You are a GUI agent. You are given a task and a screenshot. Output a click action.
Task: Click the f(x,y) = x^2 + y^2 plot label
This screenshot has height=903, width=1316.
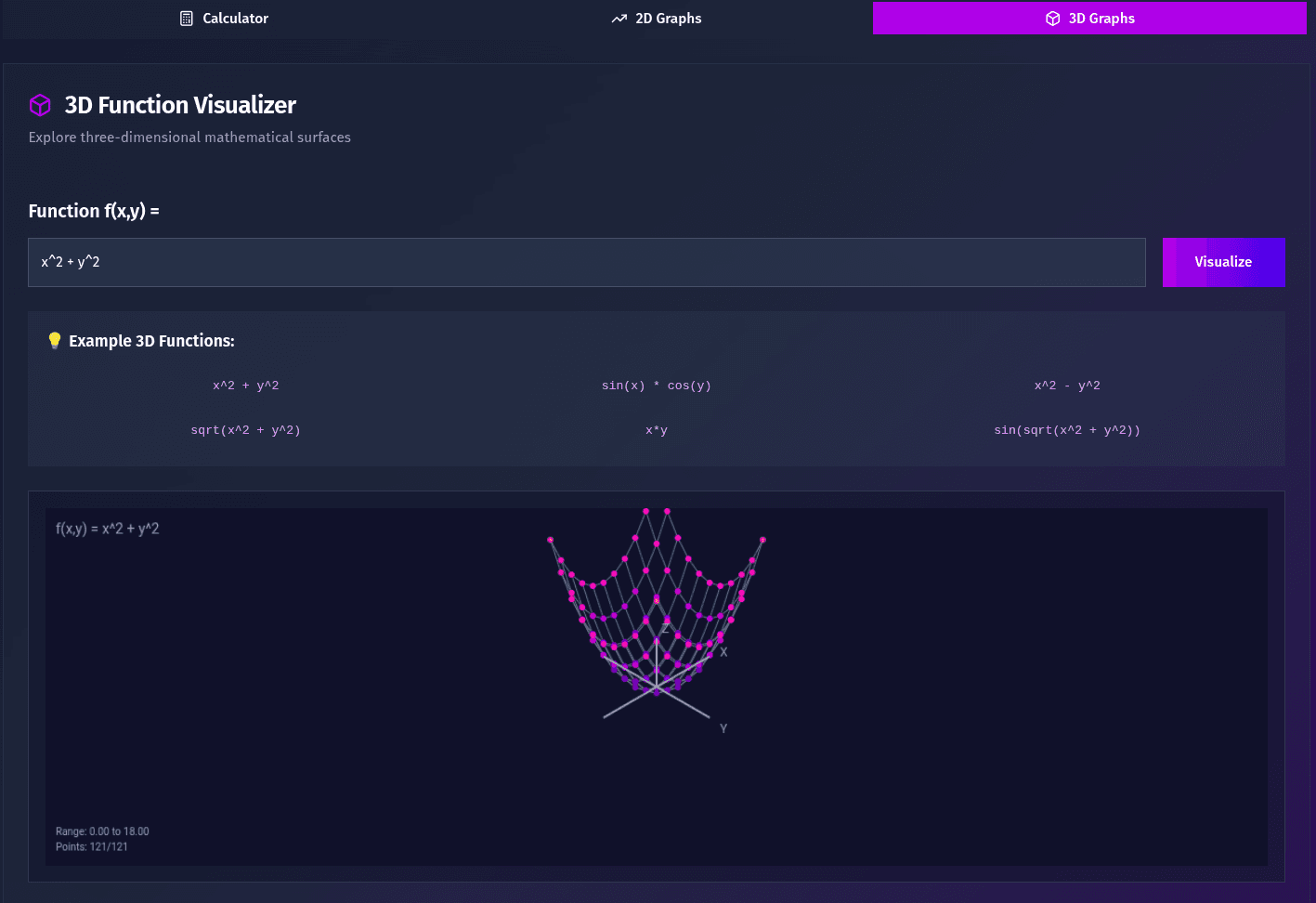pyautogui.click(x=108, y=529)
